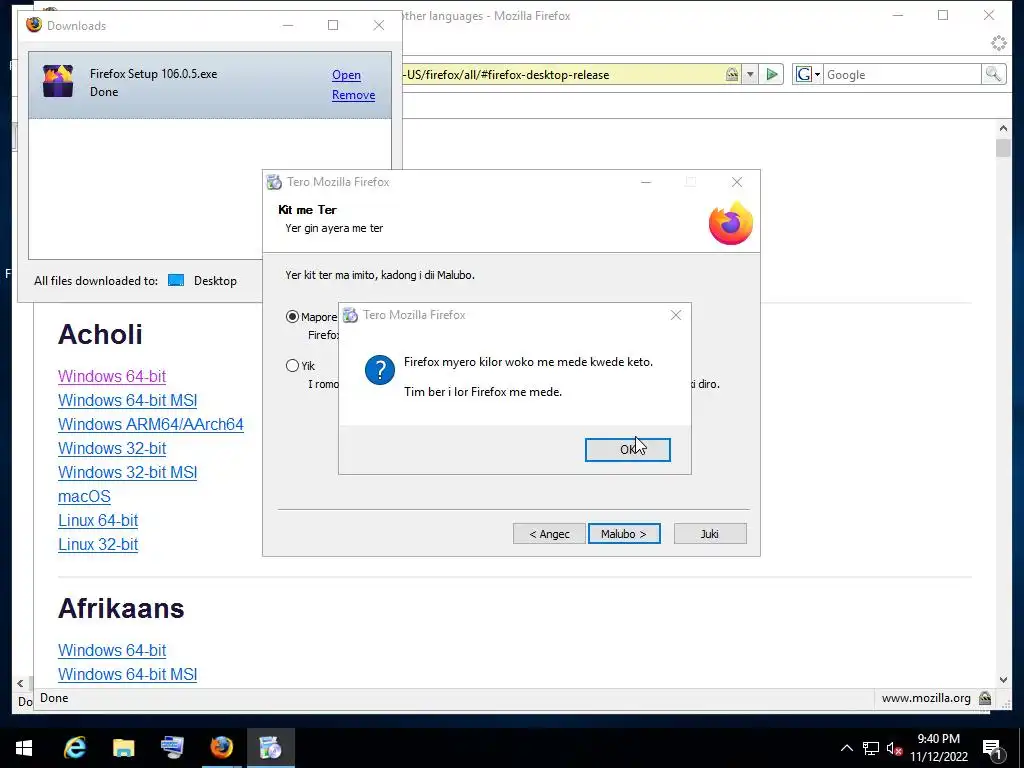Open the Desktop download folder link
The height and width of the screenshot is (768, 1024).
click(x=215, y=281)
